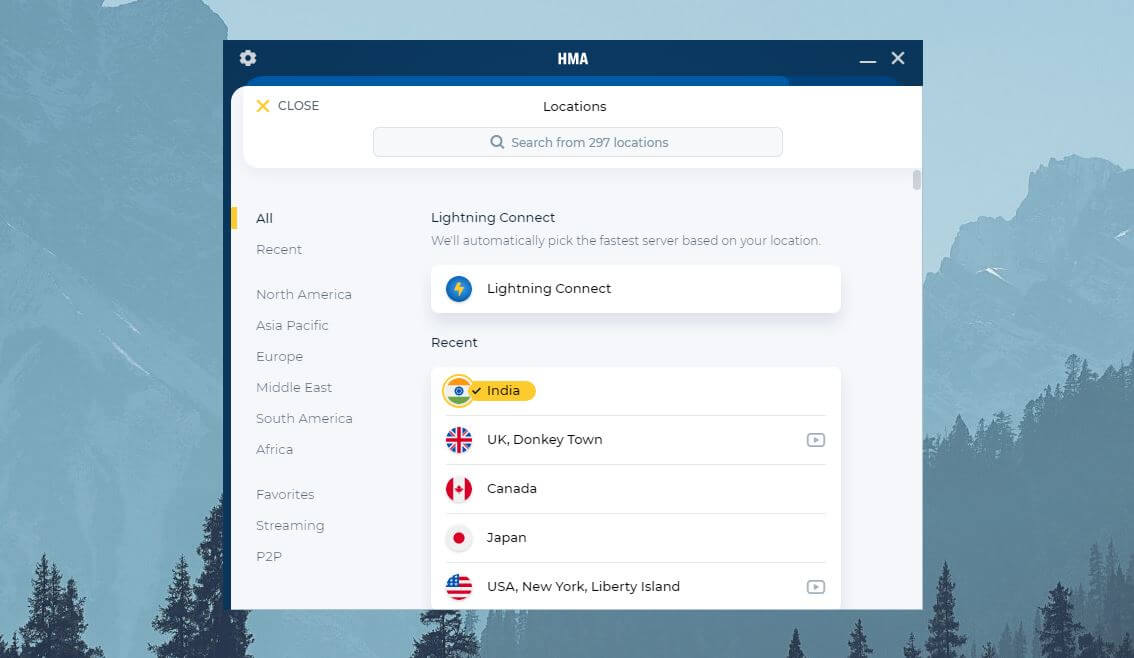Viewport: 1134px width, 658px height.
Task: Click the Lightning Connect bolt icon
Action: [x=459, y=289]
